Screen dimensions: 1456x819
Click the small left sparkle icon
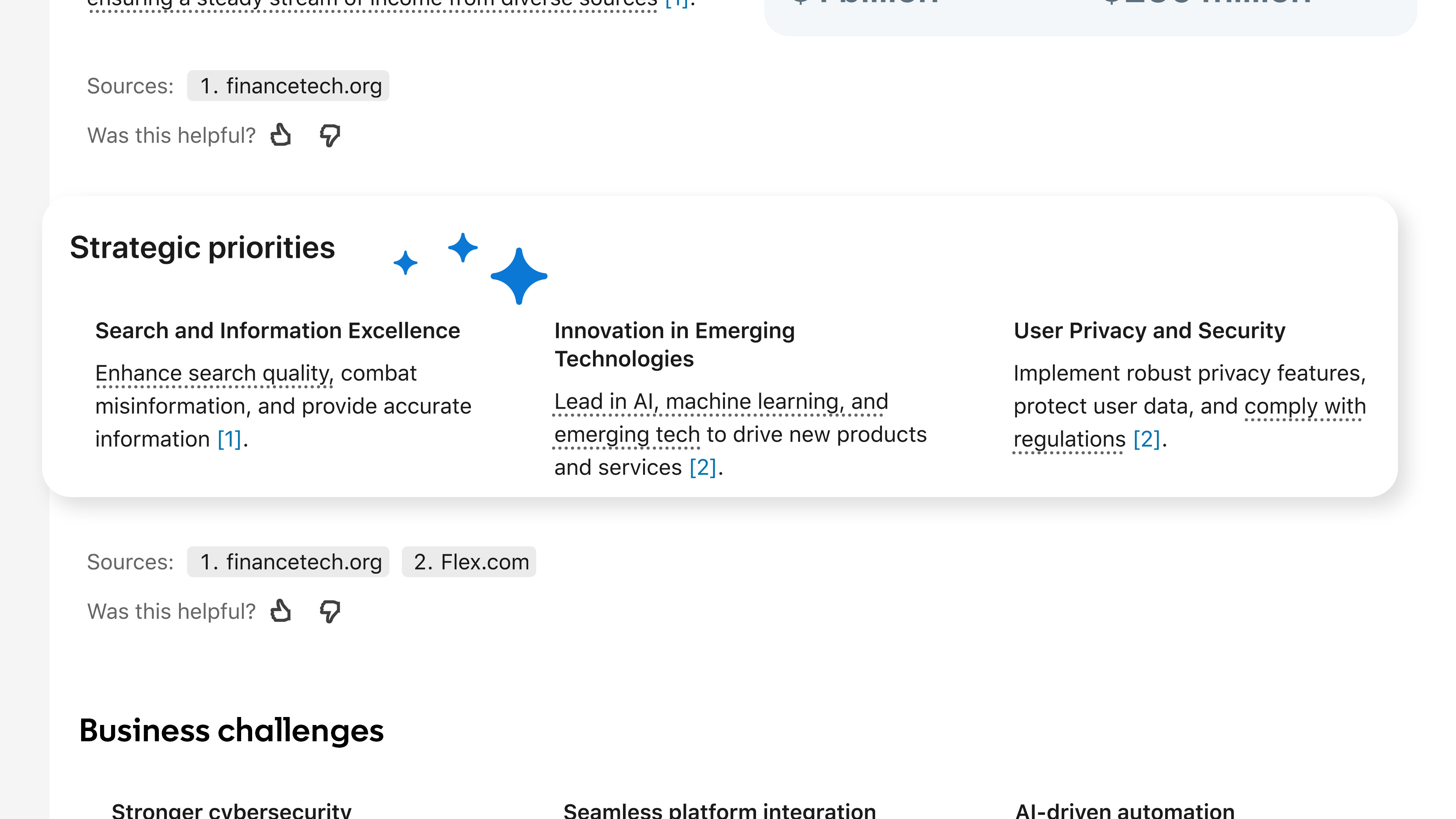405,263
